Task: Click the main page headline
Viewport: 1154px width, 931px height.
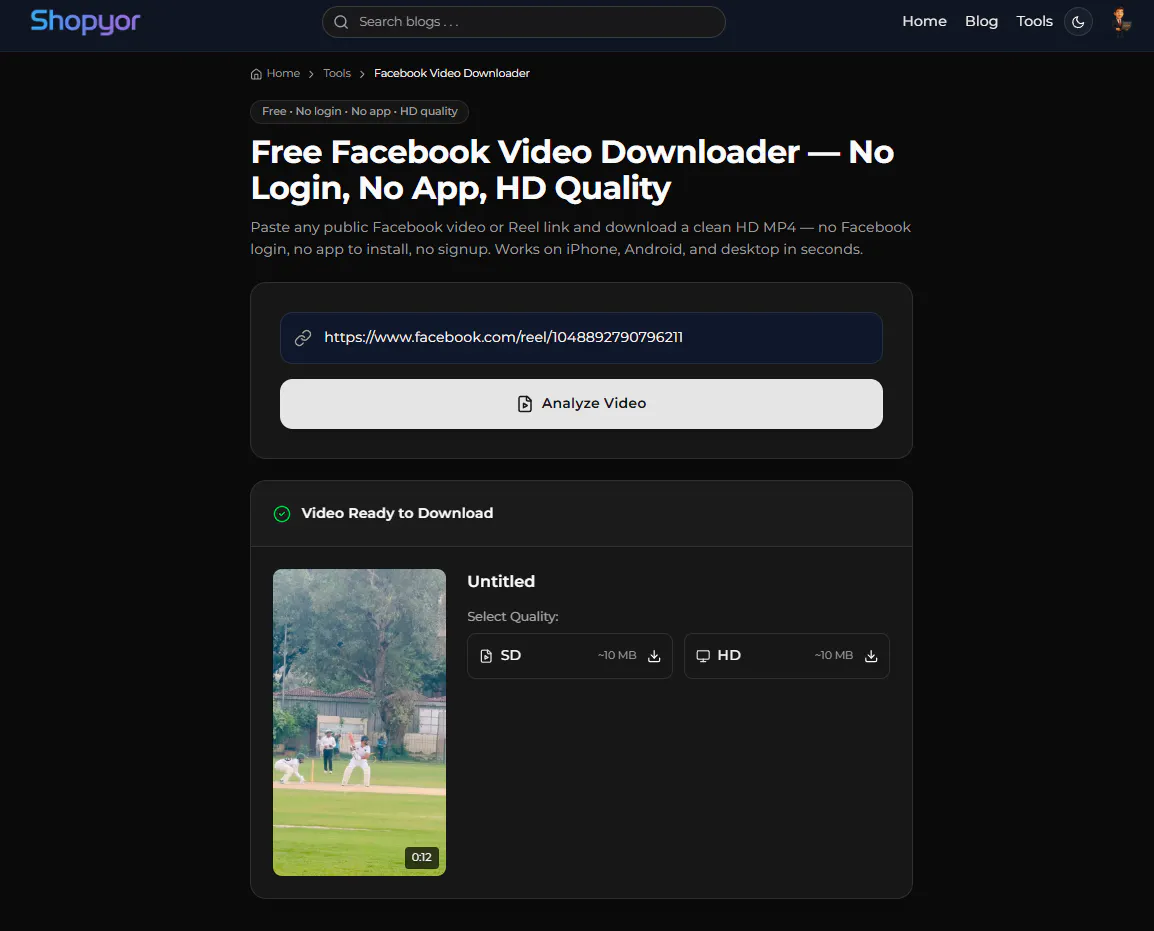Action: click(x=573, y=170)
